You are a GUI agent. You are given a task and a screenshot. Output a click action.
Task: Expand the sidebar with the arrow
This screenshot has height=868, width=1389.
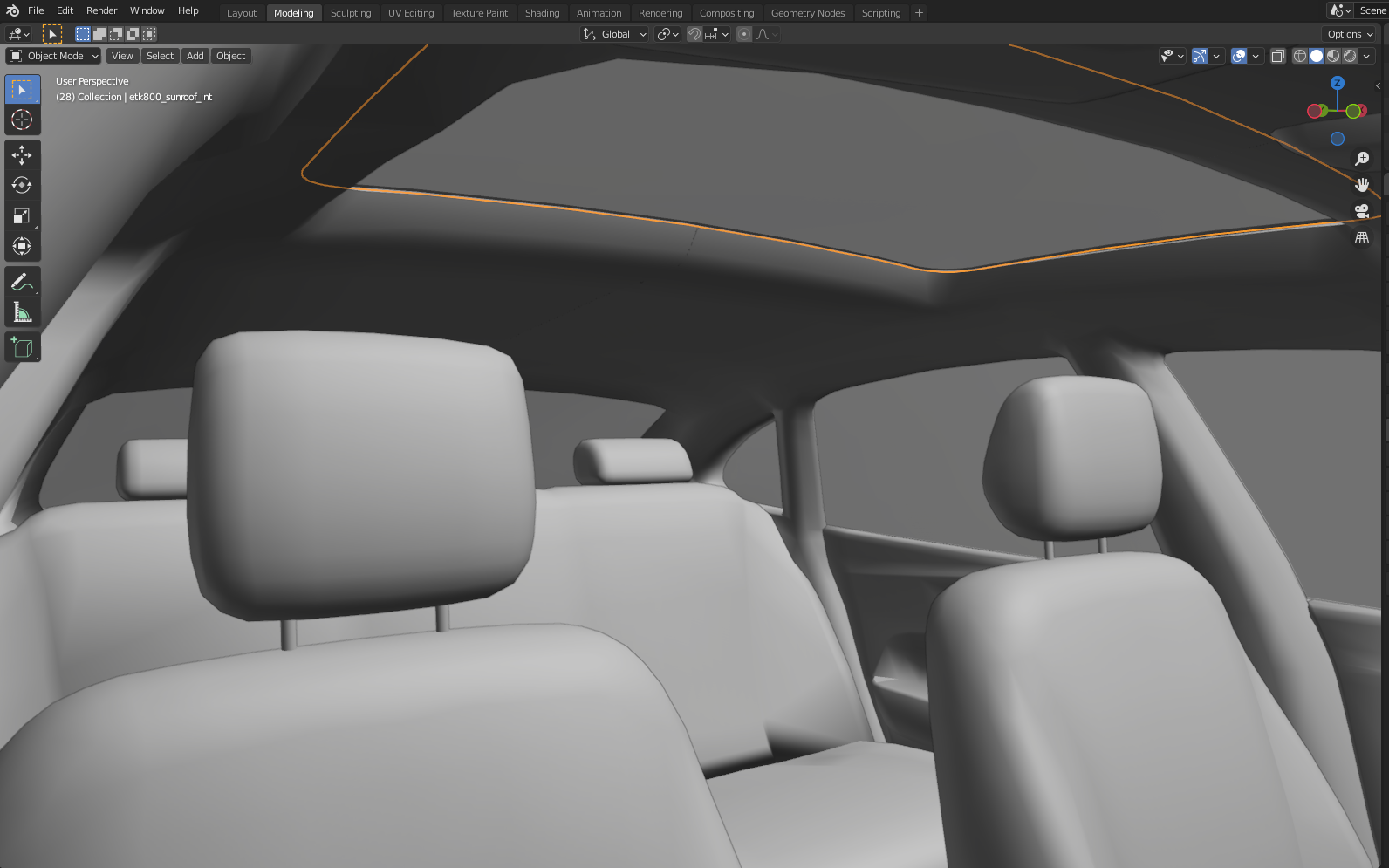[x=1379, y=85]
